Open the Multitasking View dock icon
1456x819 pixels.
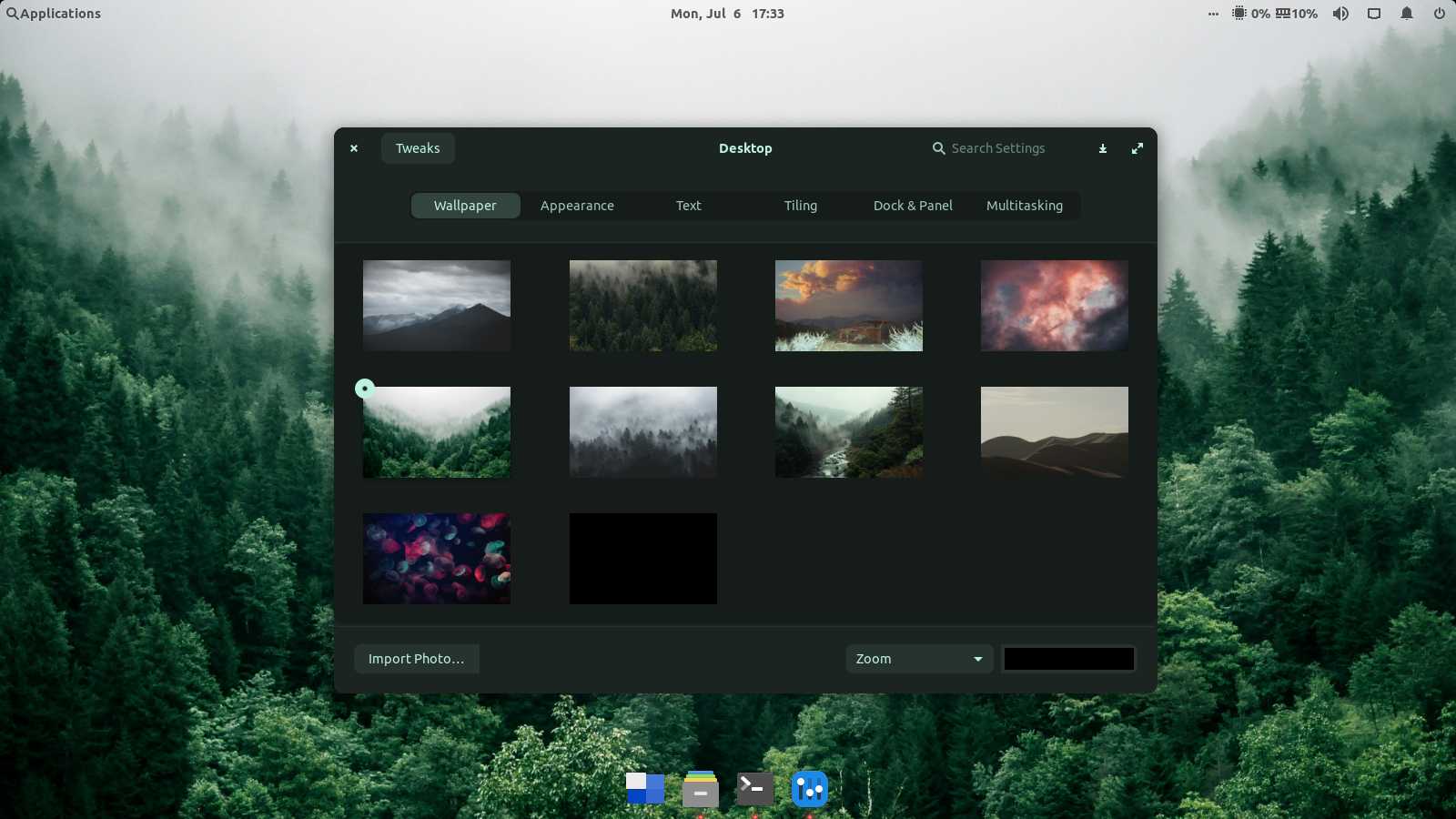click(645, 788)
